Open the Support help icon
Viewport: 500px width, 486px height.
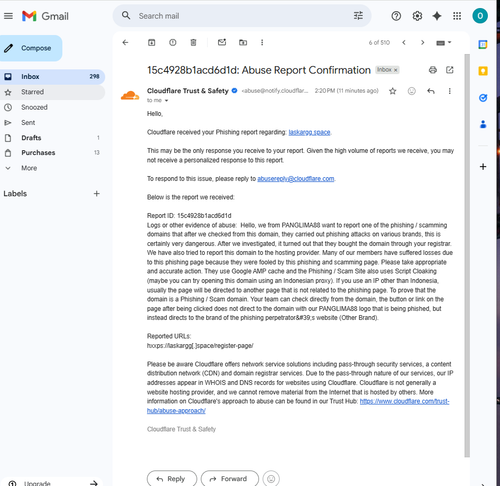point(396,16)
